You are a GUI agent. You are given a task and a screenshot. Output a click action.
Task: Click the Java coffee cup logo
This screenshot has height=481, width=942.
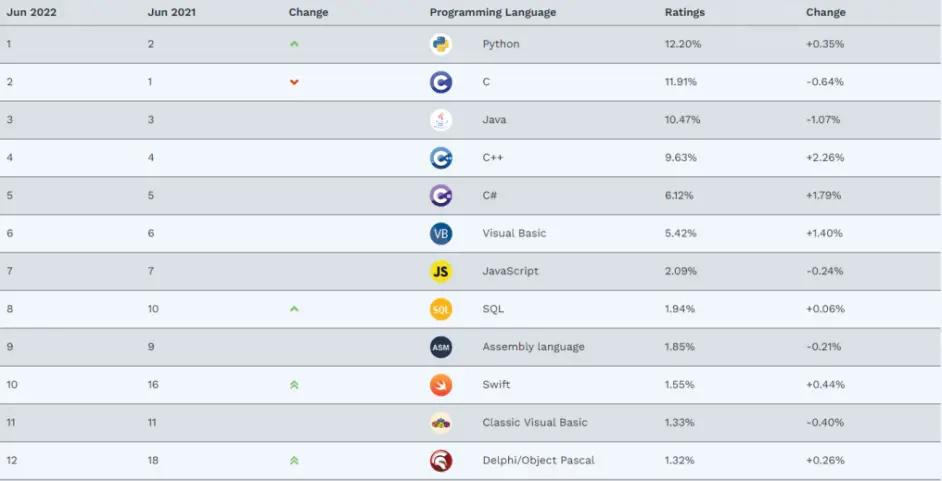(441, 120)
